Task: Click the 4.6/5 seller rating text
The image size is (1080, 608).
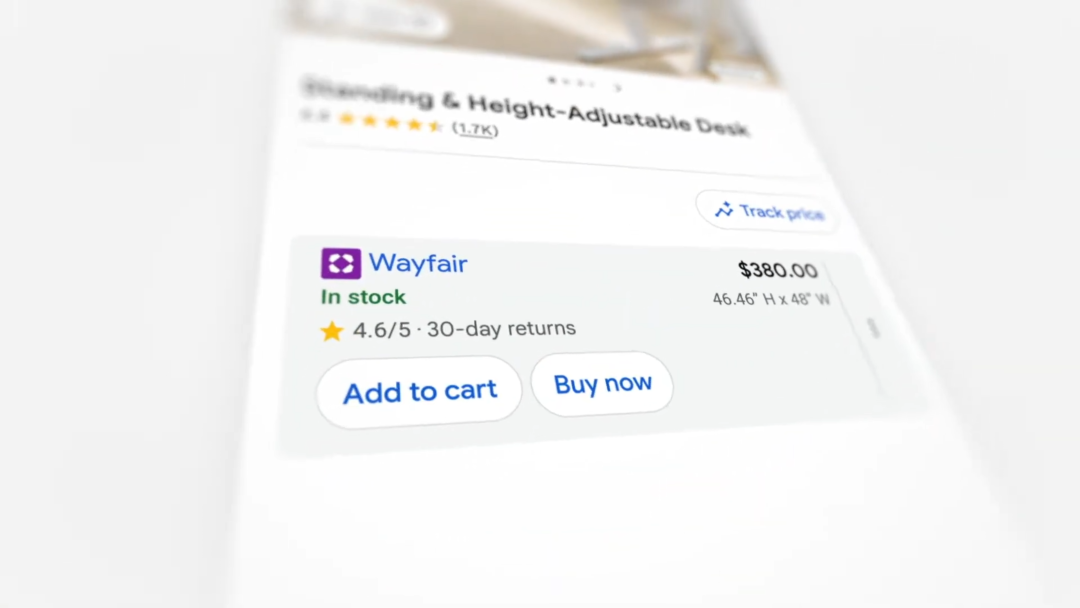Action: click(382, 330)
